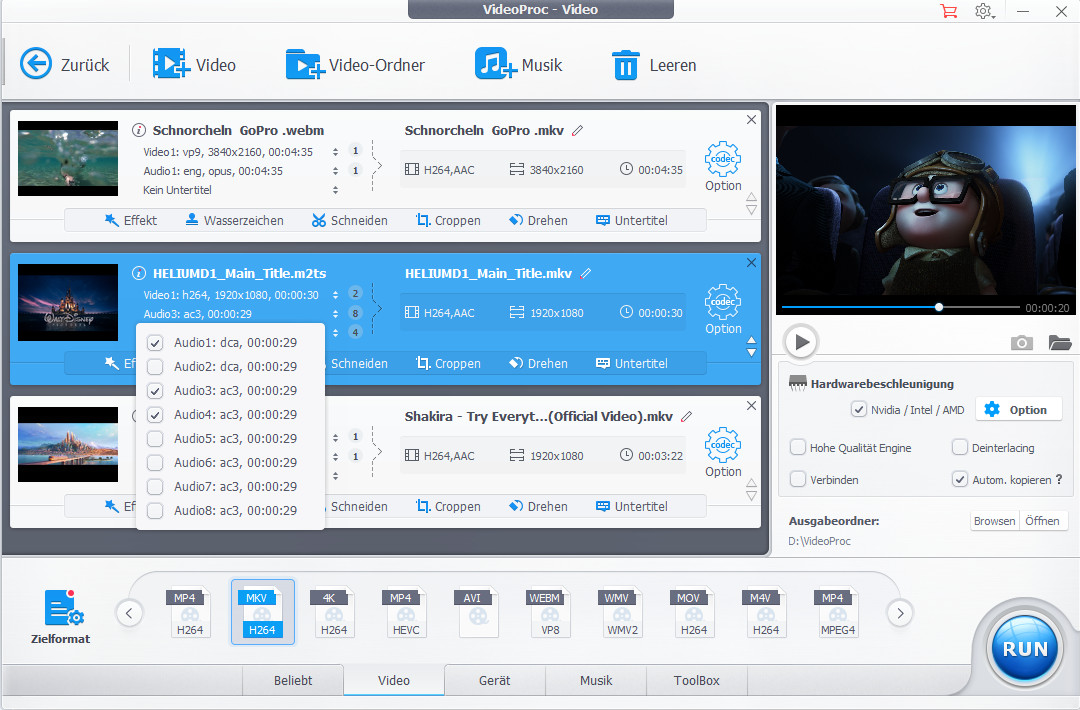This screenshot has width=1080, height=710.
Task: Open the output folder icon under preview
Action: point(1059,343)
